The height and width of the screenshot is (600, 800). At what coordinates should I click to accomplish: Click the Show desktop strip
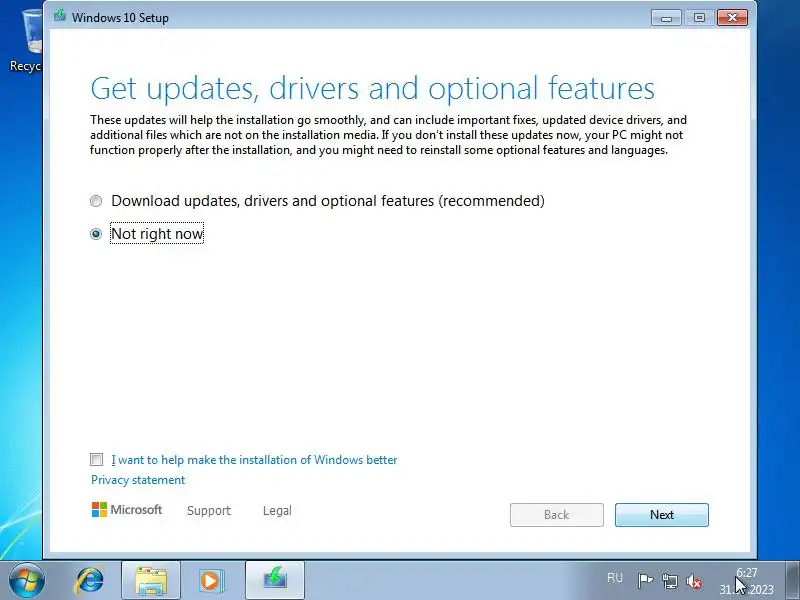coord(792,580)
